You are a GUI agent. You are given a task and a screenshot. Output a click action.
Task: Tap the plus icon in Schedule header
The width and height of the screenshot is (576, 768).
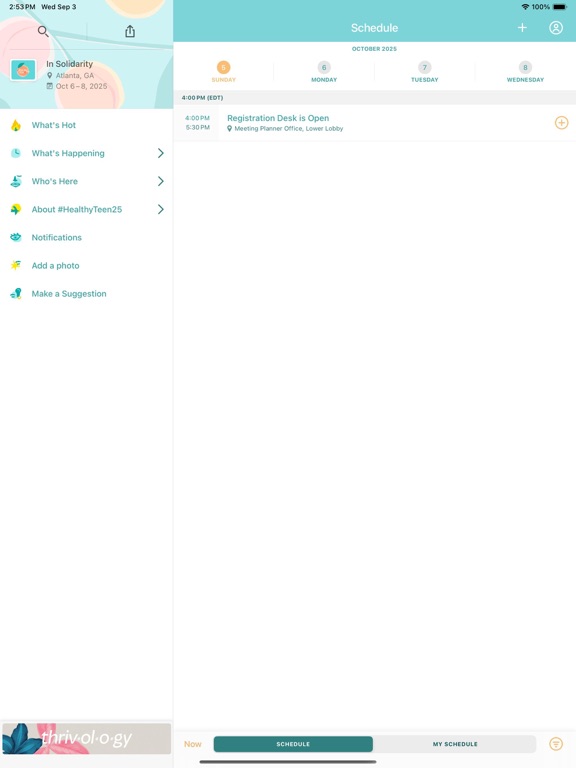point(522,28)
